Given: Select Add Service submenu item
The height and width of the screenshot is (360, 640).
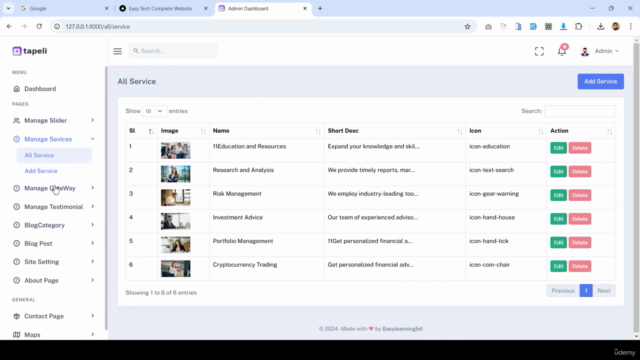Looking at the screenshot, I should click(x=41, y=171).
